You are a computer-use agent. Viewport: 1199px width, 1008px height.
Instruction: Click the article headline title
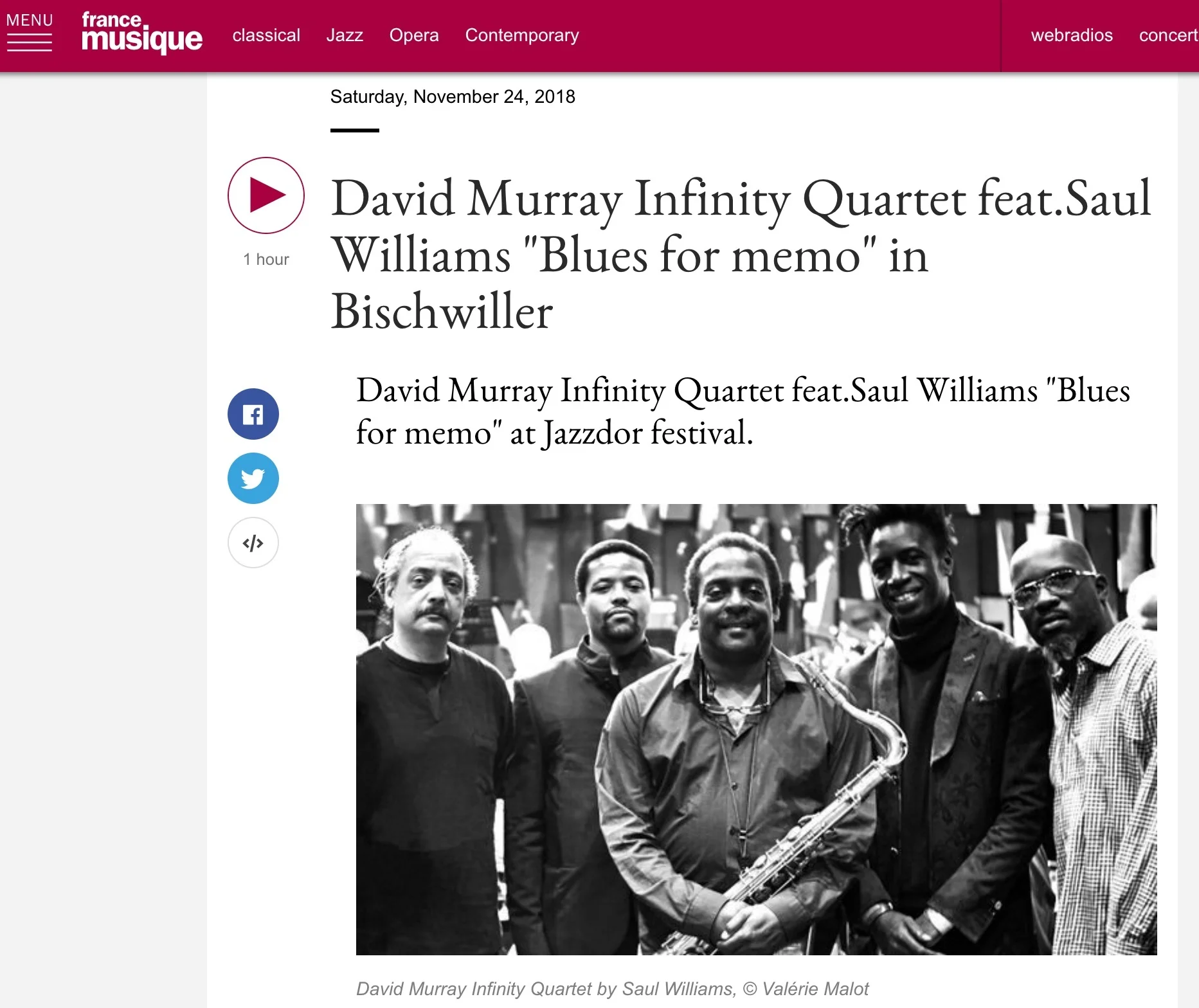(x=741, y=255)
